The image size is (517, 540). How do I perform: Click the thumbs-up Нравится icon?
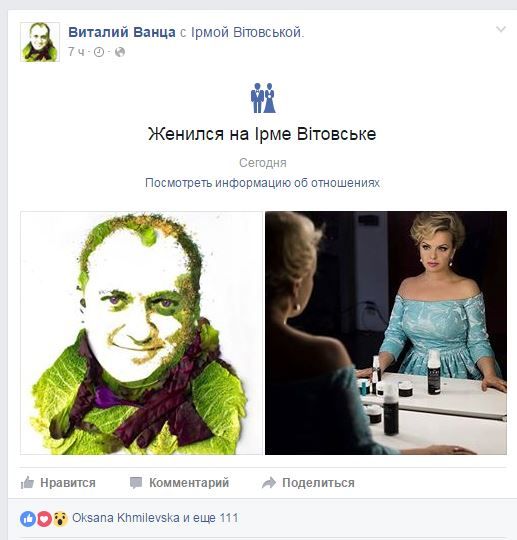(x=27, y=482)
